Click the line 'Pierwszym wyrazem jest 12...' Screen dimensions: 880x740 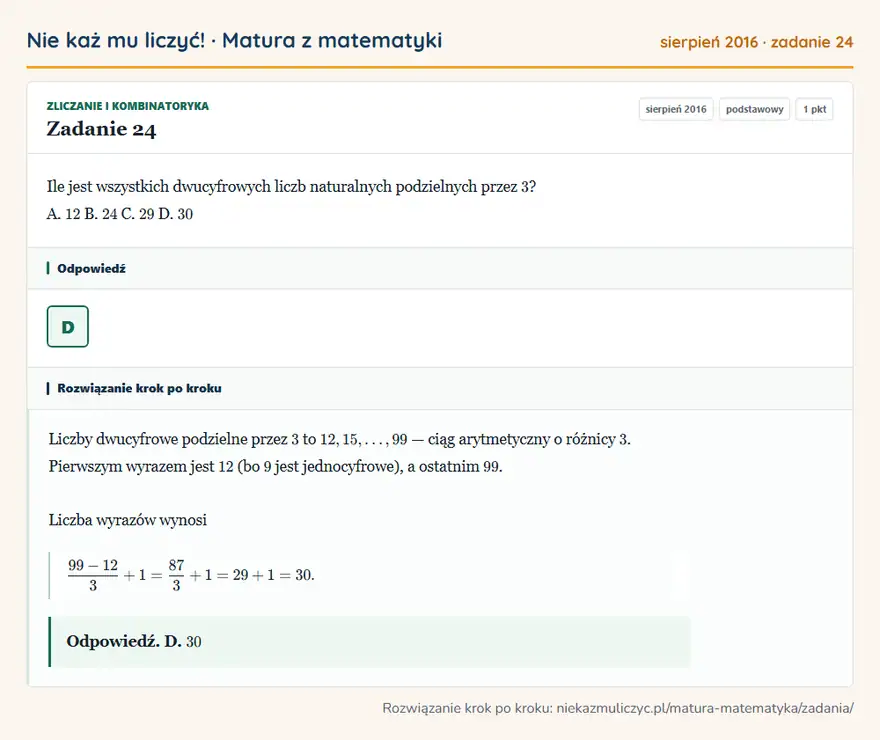276,466
